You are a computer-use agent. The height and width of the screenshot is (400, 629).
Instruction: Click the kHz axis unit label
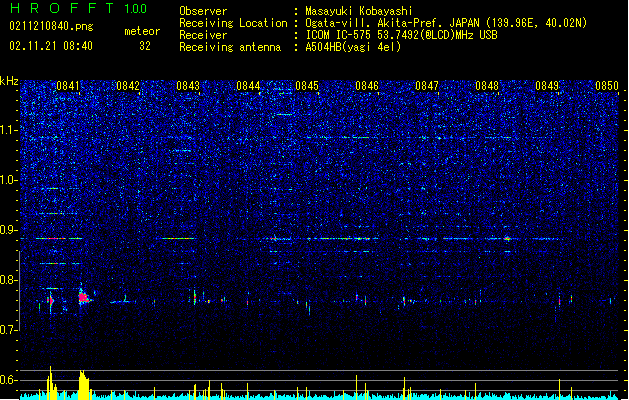click(x=9, y=81)
